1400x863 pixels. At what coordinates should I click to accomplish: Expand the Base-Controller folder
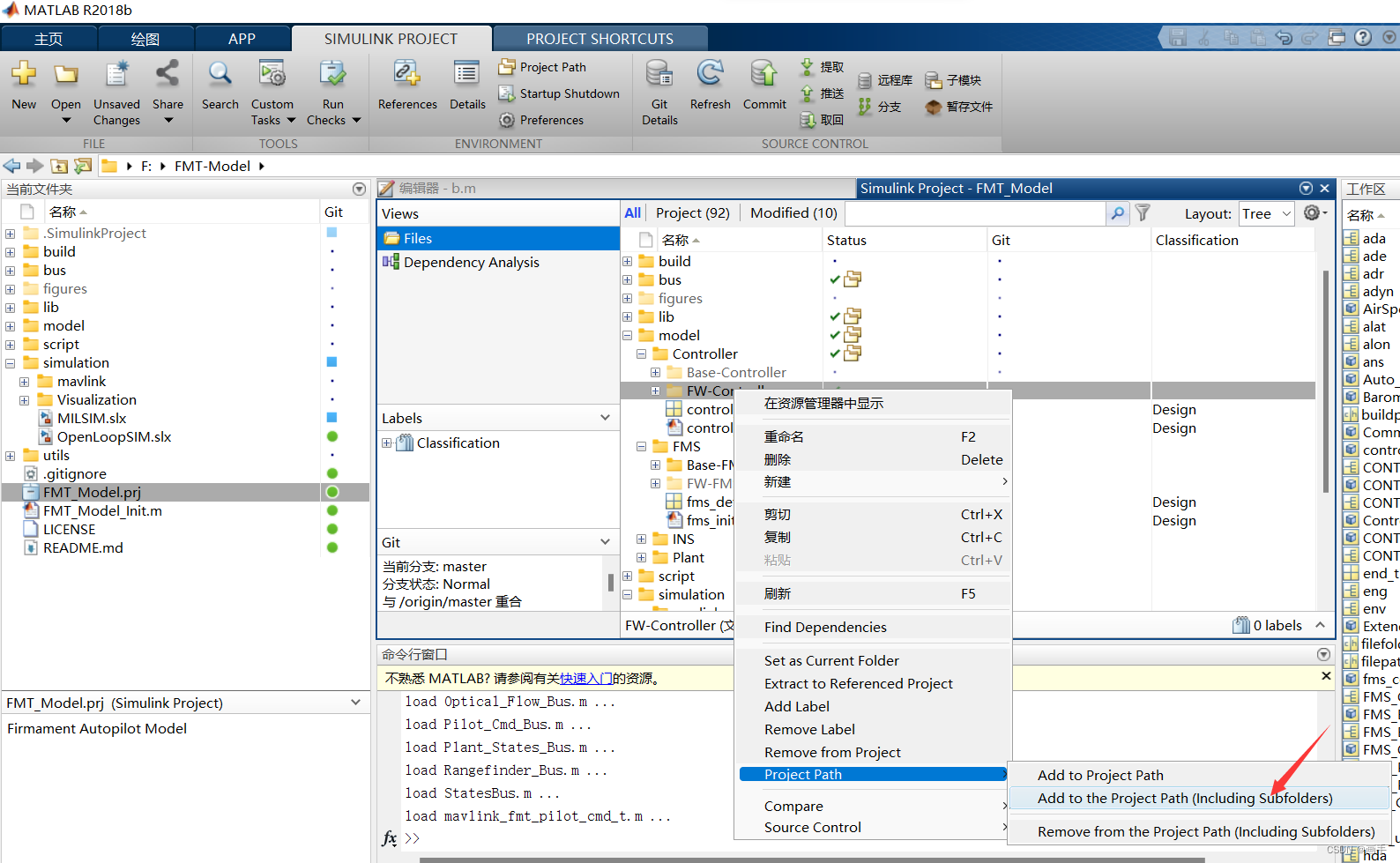655,372
